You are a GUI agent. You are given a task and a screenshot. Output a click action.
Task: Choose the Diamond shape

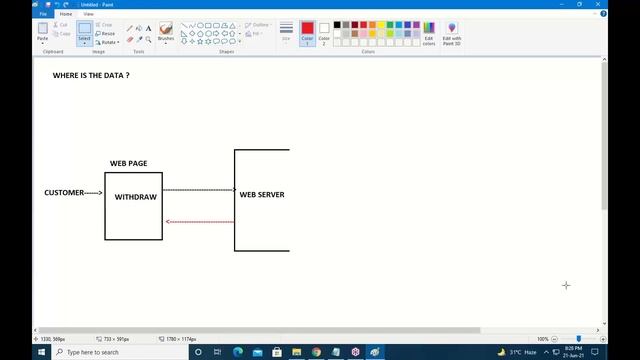tap(192, 33)
